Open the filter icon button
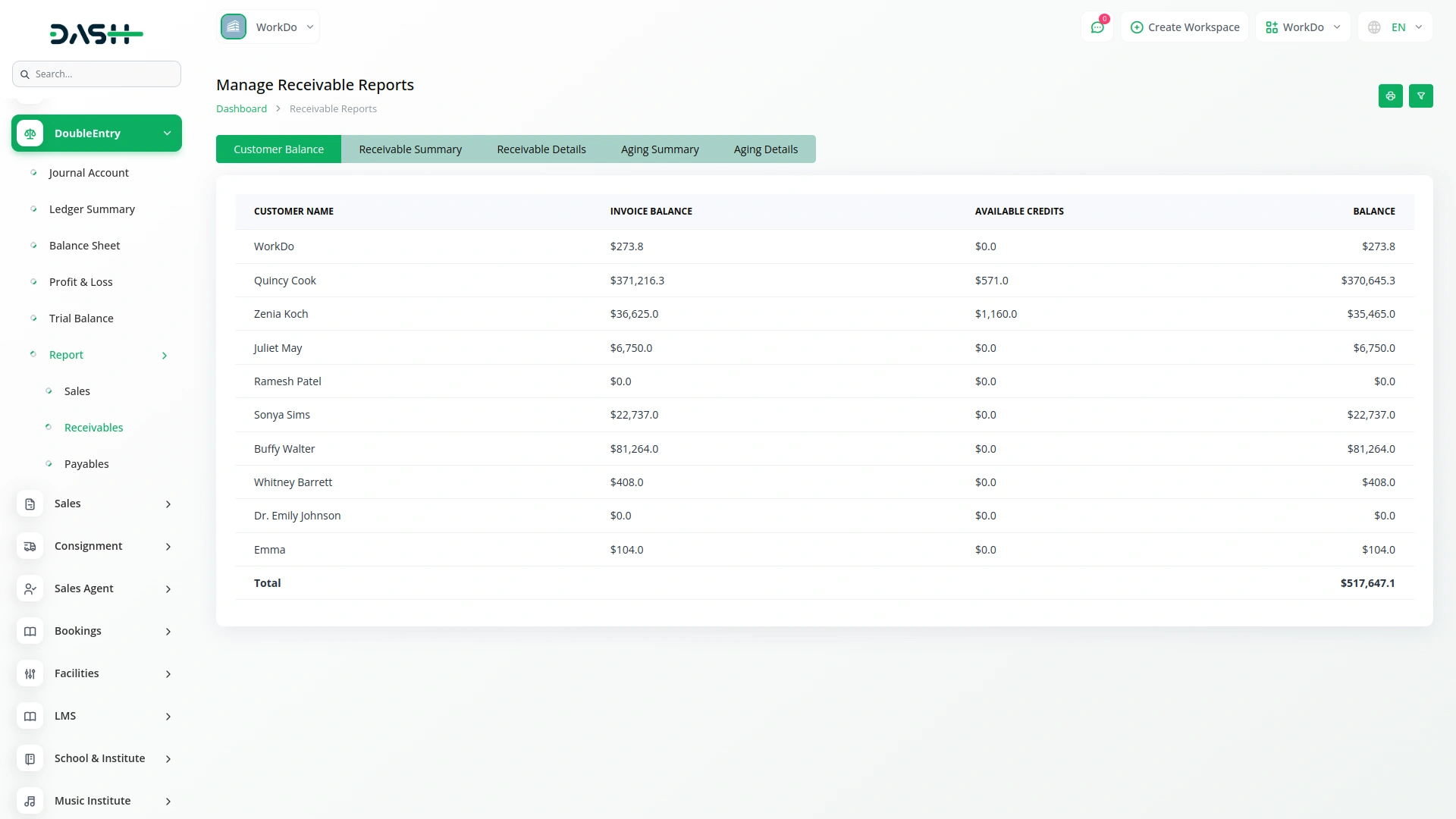Image resolution: width=1456 pixels, height=819 pixels. [1420, 96]
